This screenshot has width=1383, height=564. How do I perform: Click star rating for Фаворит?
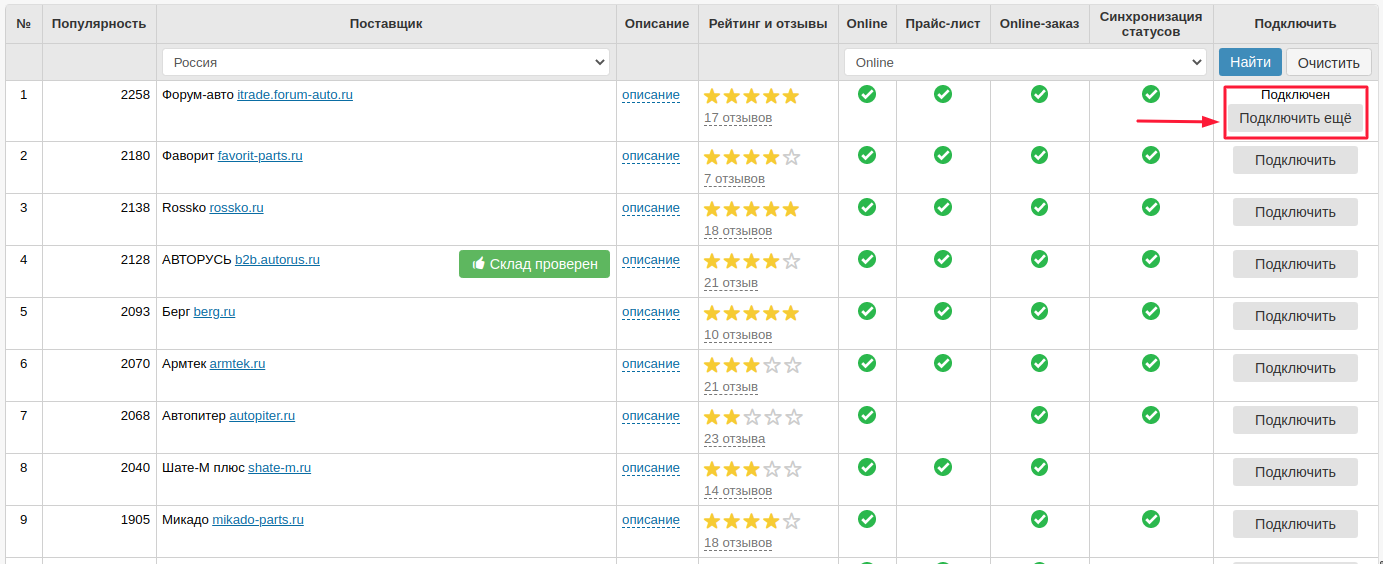point(752,157)
